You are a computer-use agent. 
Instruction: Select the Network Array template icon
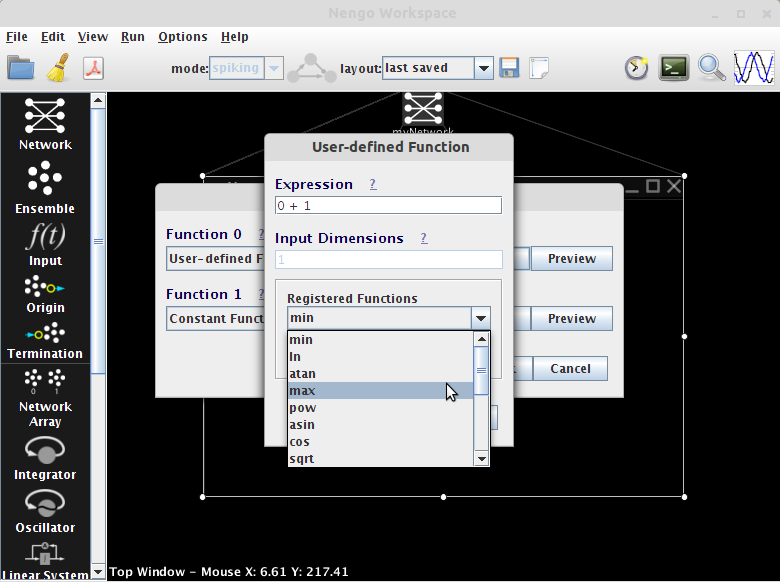click(45, 381)
